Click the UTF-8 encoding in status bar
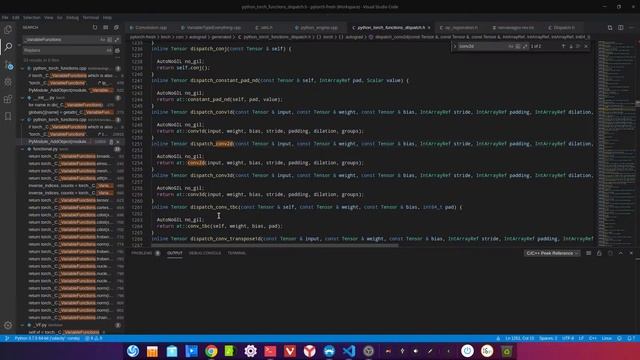Image resolution: width=640 pixels, height=360 pixels. pos(568,338)
